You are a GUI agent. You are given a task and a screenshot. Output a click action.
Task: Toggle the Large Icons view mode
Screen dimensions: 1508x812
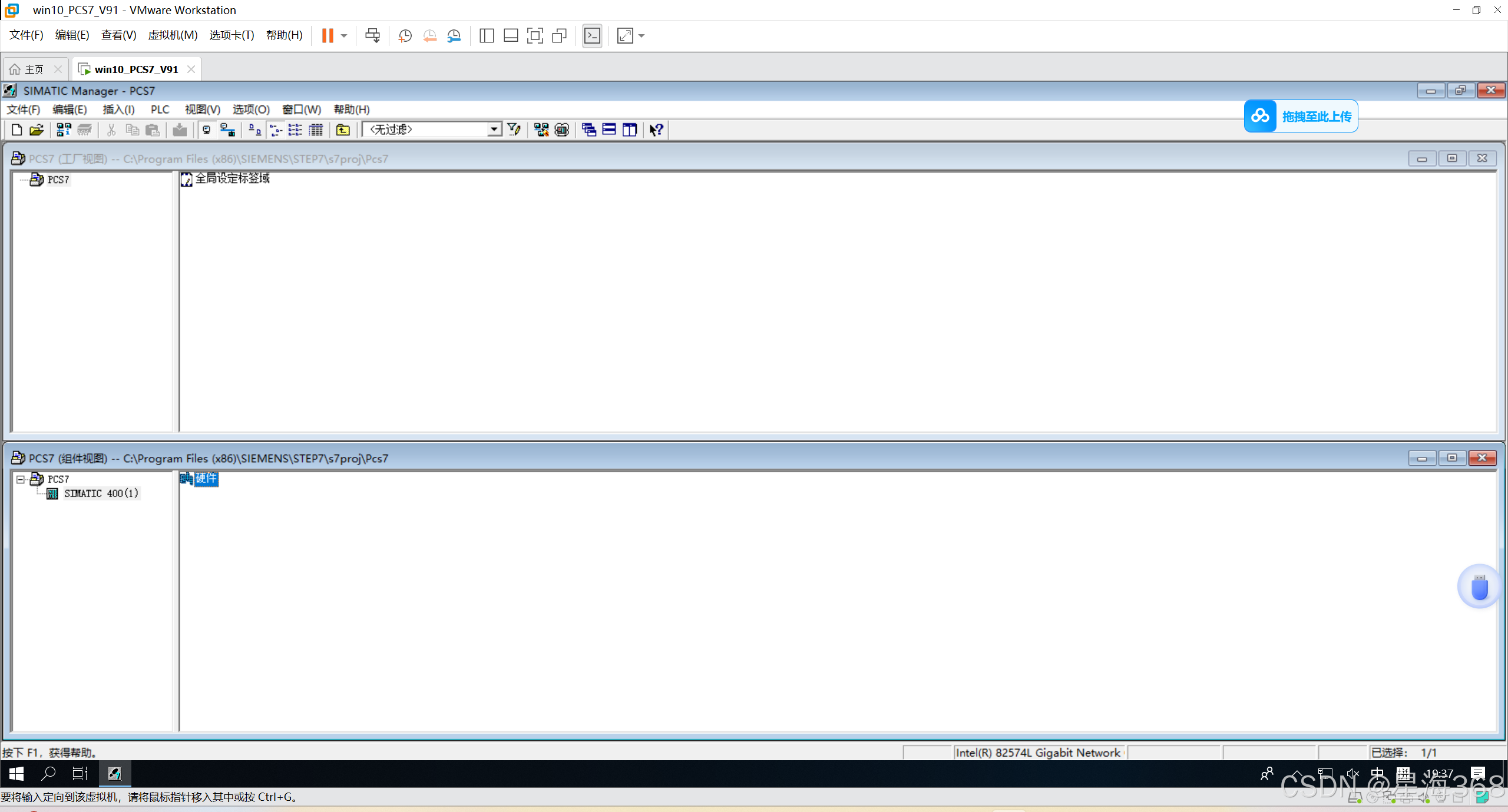[x=254, y=130]
